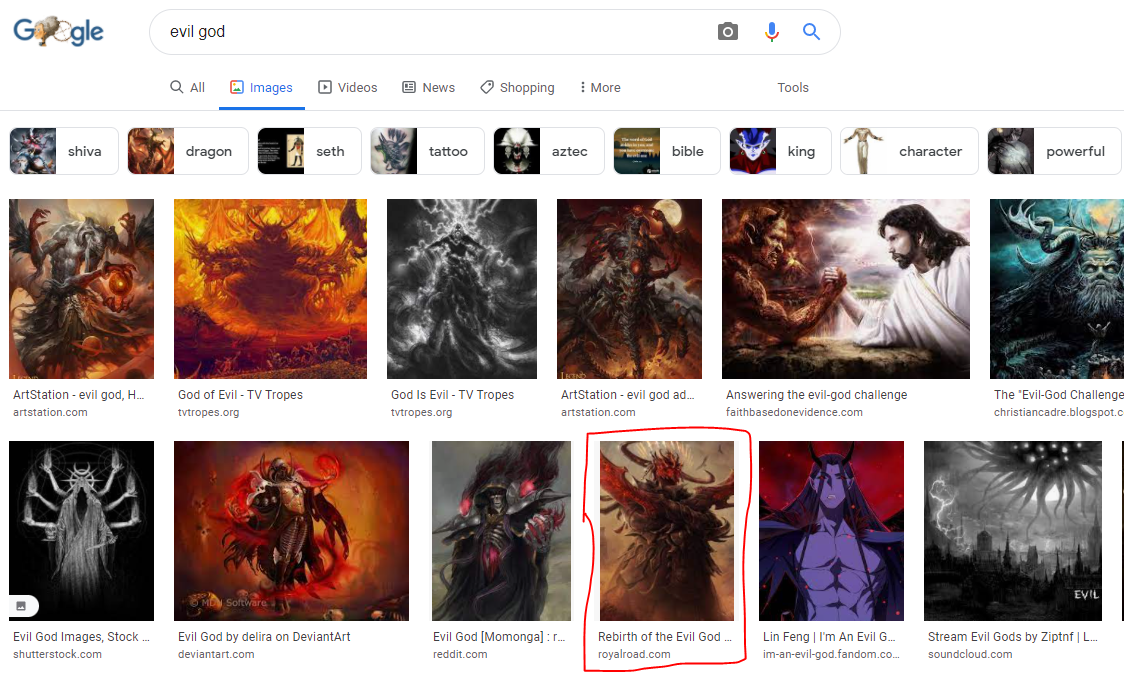Click the 'Evil God Images, Stock ...' title
Image resolution: width=1124 pixels, height=674 pixels.
pos(81,637)
